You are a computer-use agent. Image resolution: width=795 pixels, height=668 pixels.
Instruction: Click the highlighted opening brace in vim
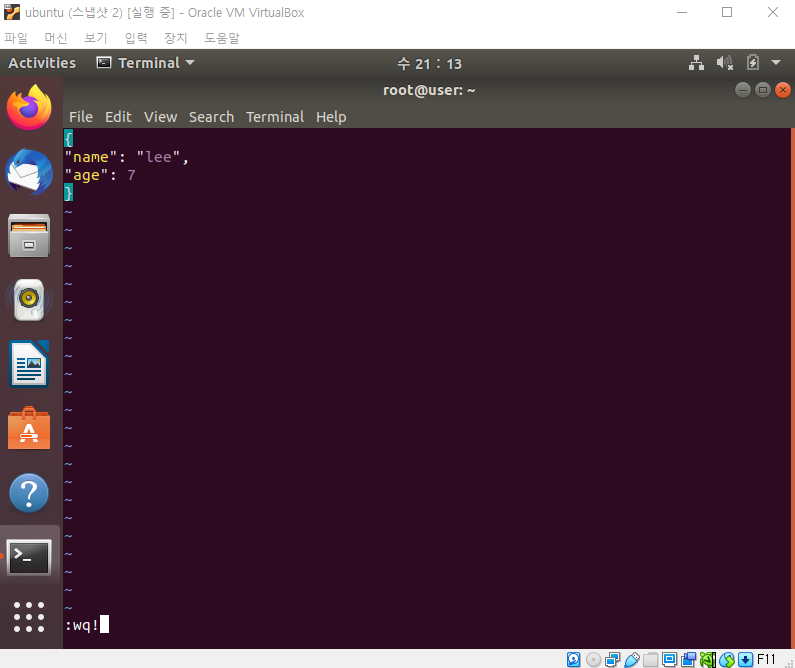coord(68,138)
